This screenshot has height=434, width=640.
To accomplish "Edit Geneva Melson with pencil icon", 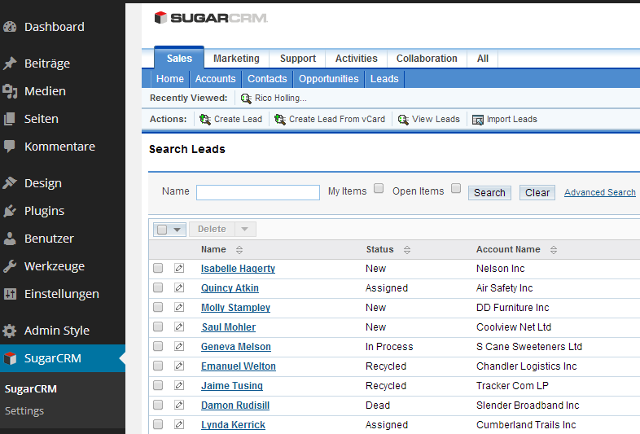I will (x=179, y=347).
